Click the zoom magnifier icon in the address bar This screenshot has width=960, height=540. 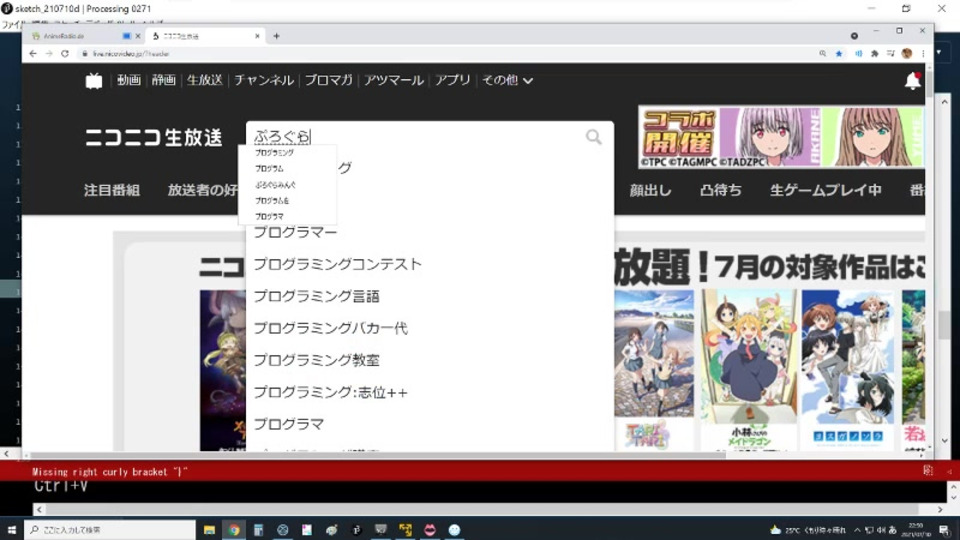pos(822,54)
